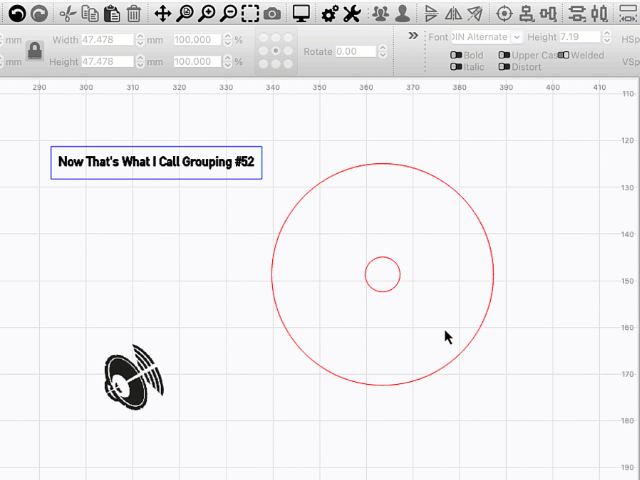640x480 pixels.
Task: Click the camera capture icon
Action: coord(272,14)
